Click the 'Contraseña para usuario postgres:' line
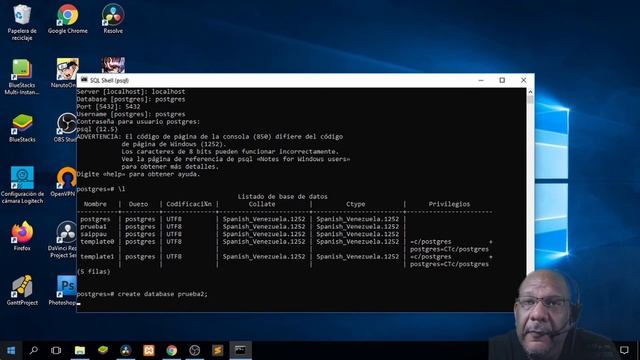 pos(138,122)
